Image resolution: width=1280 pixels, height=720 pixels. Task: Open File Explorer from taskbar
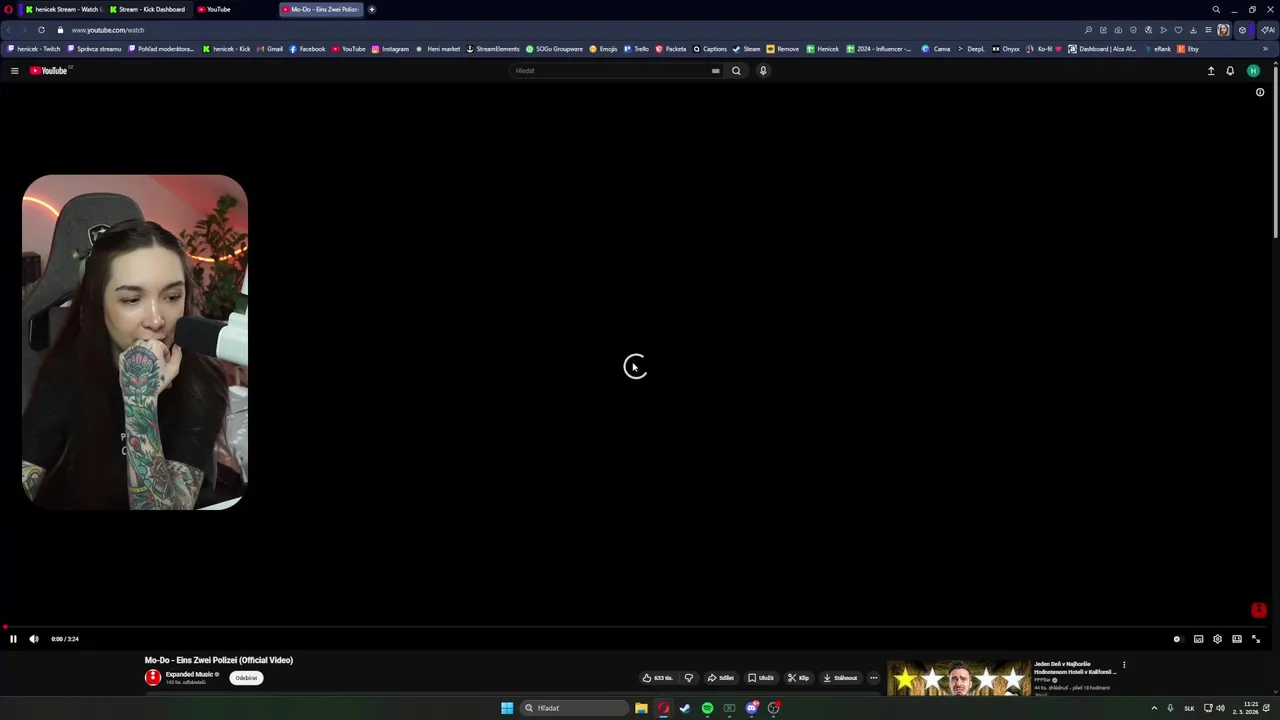(641, 708)
